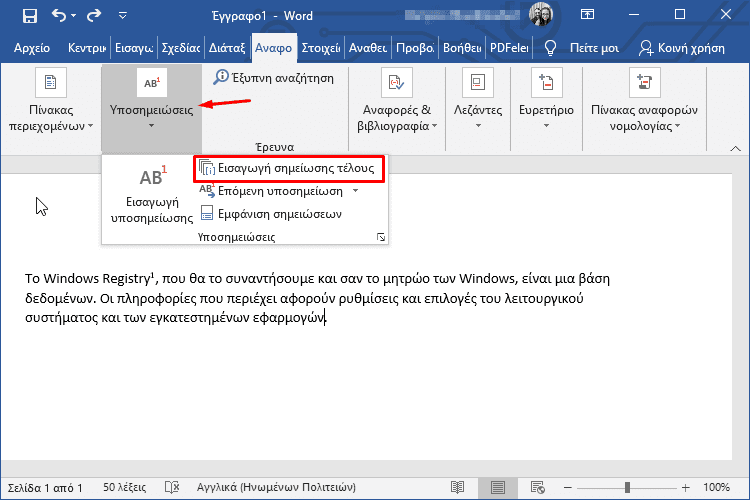The height and width of the screenshot is (500, 750).
Task: Click the Save icon in title bar
Action: tap(30, 16)
